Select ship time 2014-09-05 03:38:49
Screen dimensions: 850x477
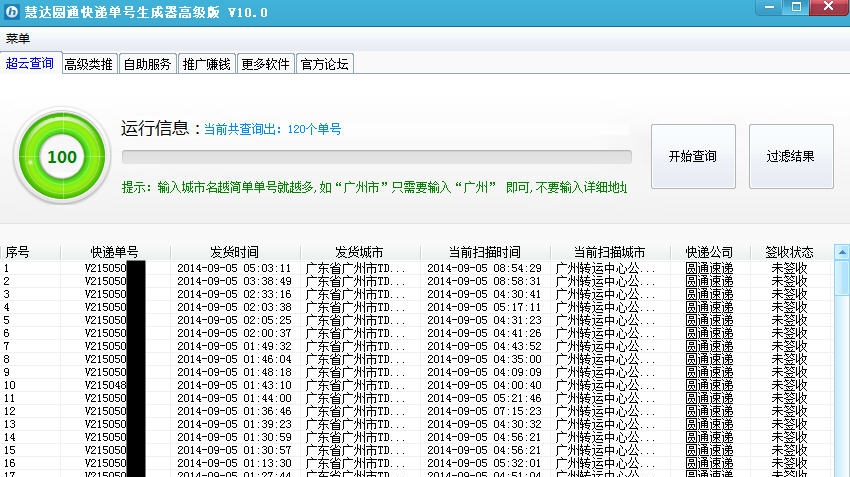pyautogui.click(x=234, y=281)
